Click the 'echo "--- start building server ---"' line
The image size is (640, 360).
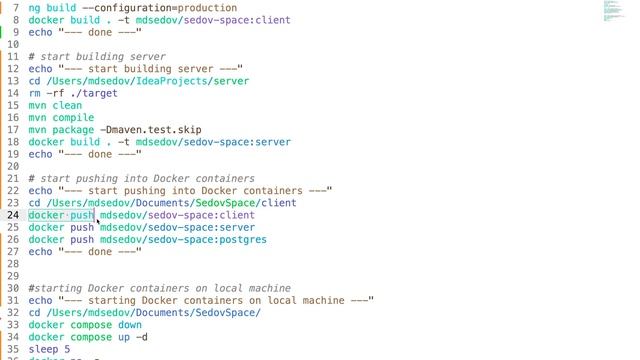coord(136,69)
